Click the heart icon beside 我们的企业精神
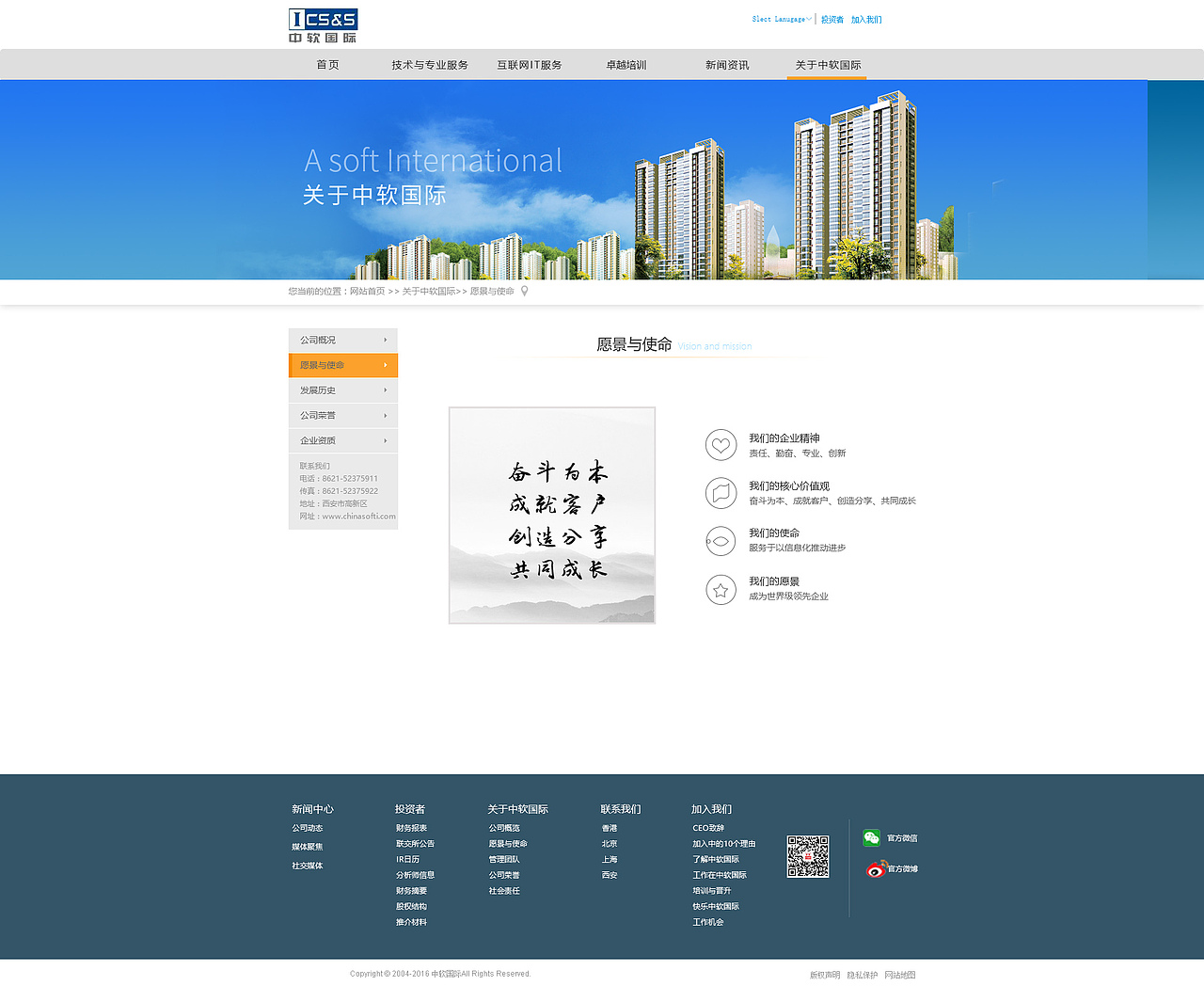 [x=721, y=444]
